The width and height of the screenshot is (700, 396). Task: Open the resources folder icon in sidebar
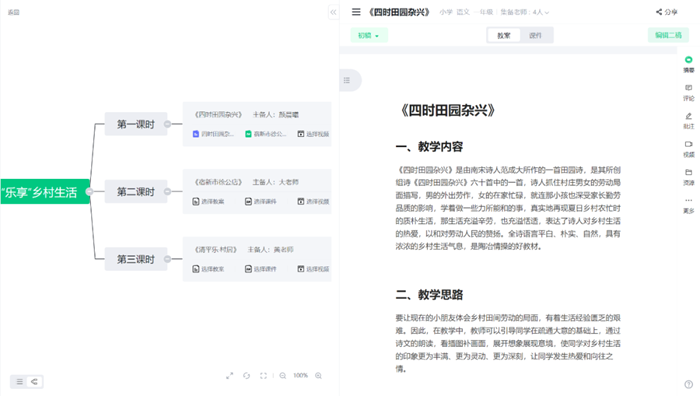[x=688, y=176]
